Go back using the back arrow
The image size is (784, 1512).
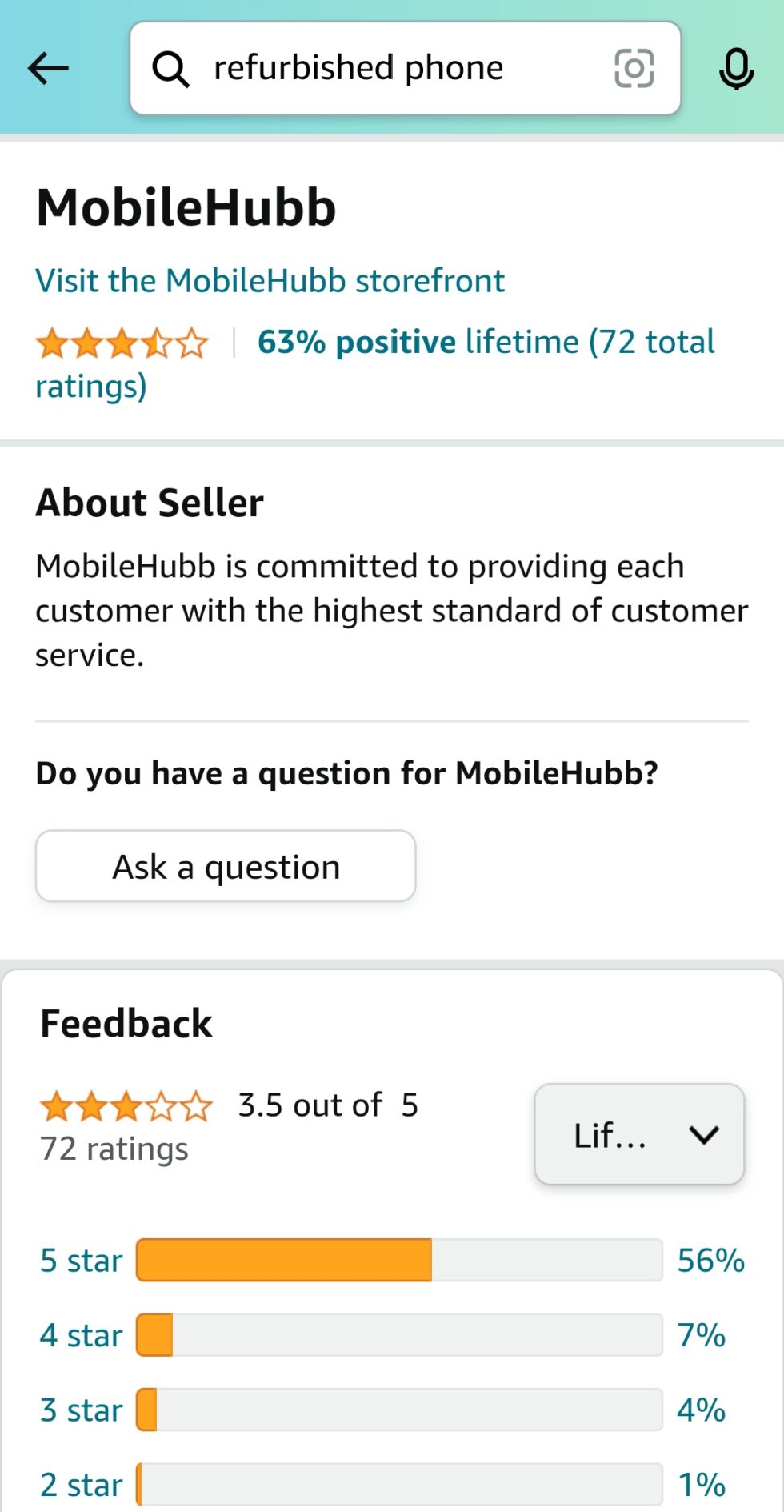[x=47, y=68]
